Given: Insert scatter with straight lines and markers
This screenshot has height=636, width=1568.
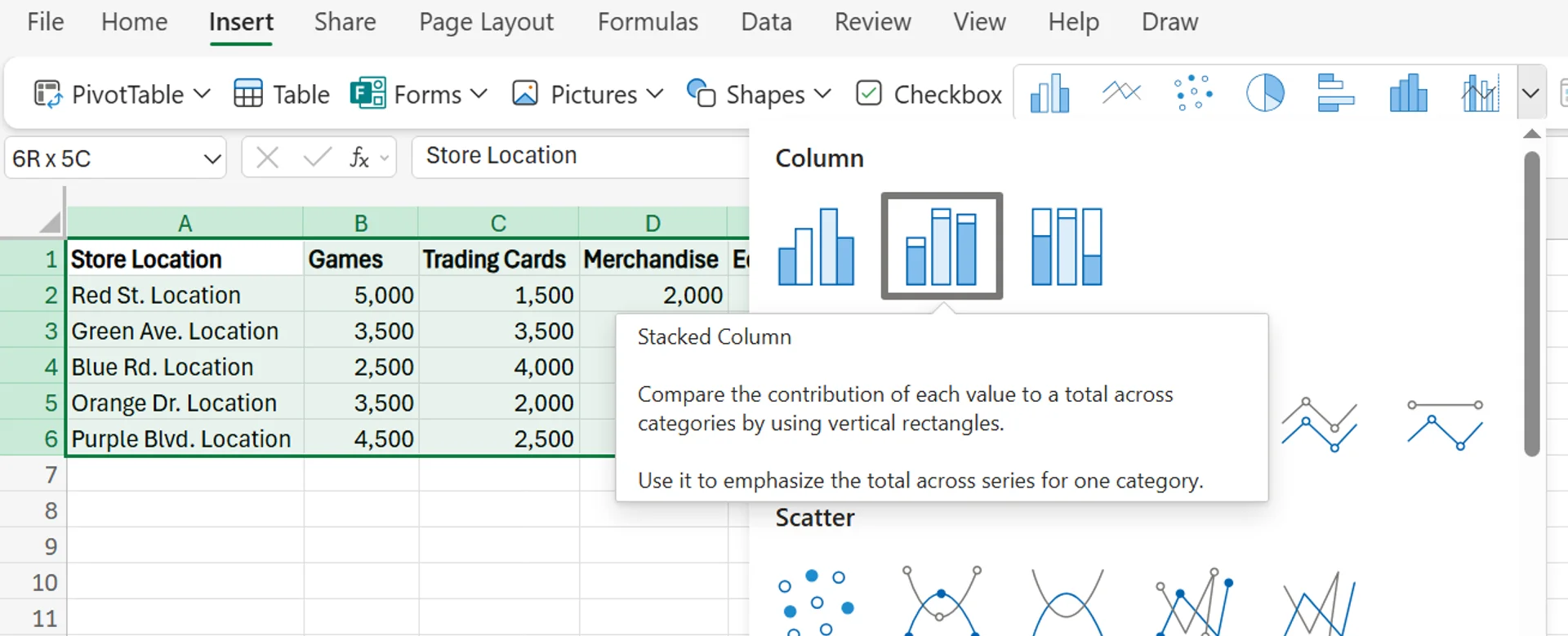Looking at the screenshot, I should coord(1193,603).
